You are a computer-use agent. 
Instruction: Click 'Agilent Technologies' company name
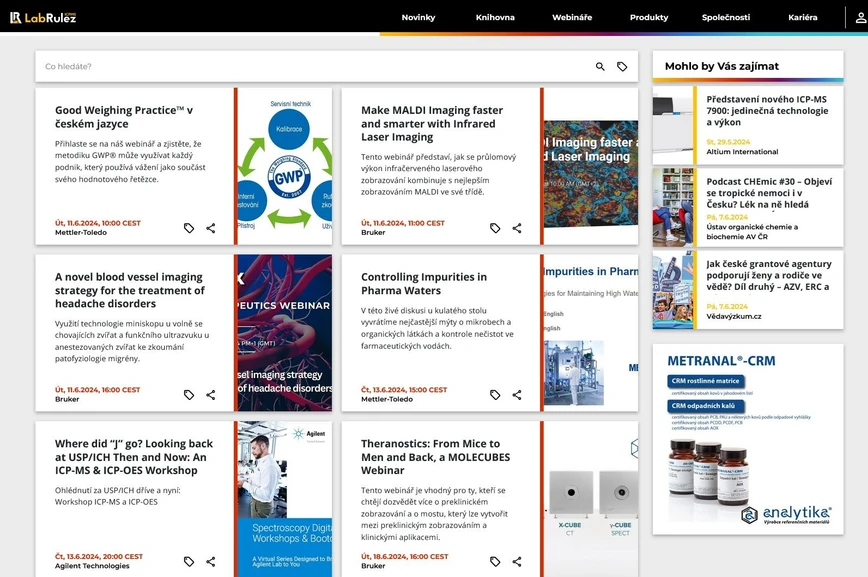(92, 566)
